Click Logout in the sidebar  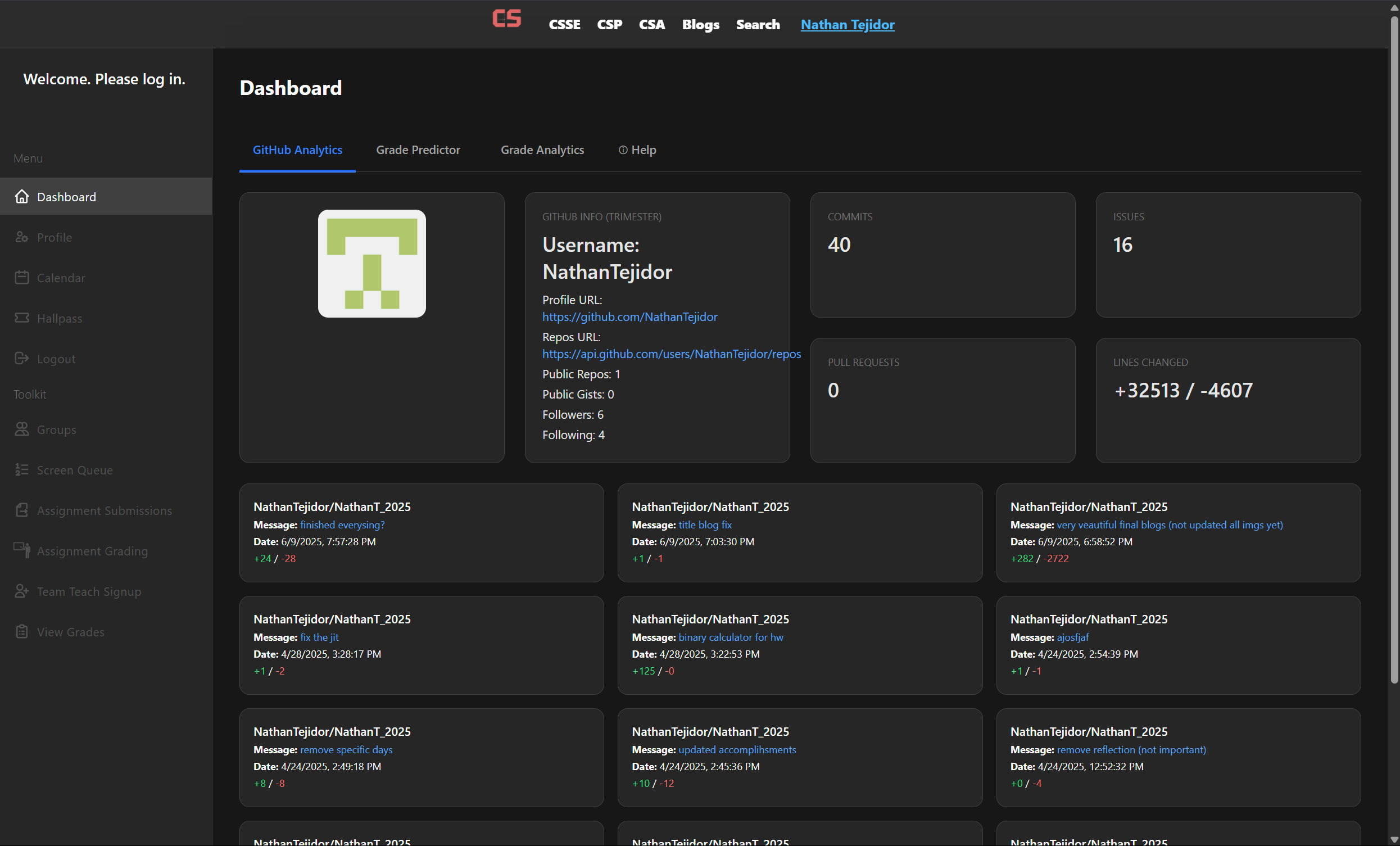tap(106, 359)
